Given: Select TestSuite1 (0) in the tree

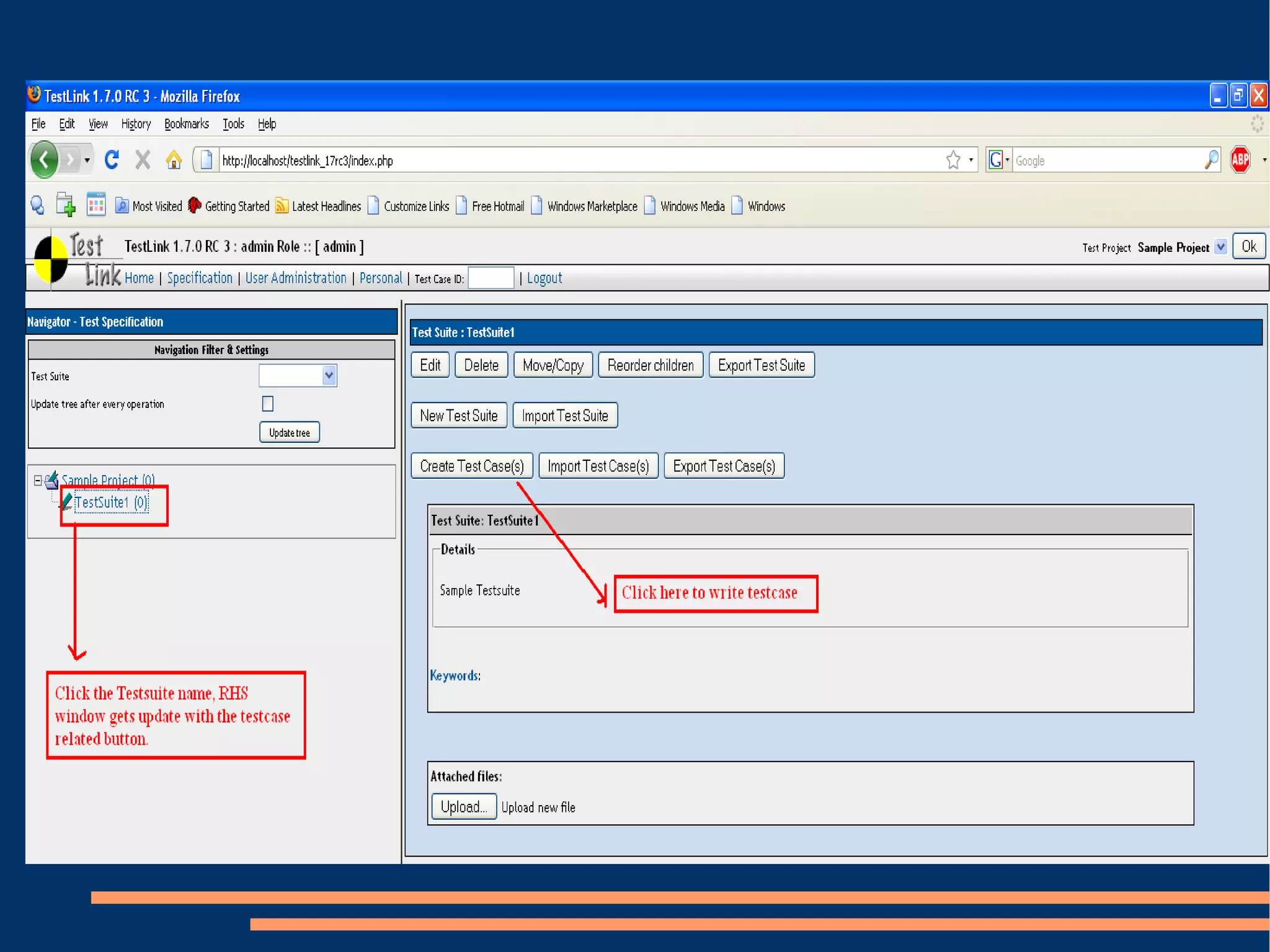Looking at the screenshot, I should point(111,502).
